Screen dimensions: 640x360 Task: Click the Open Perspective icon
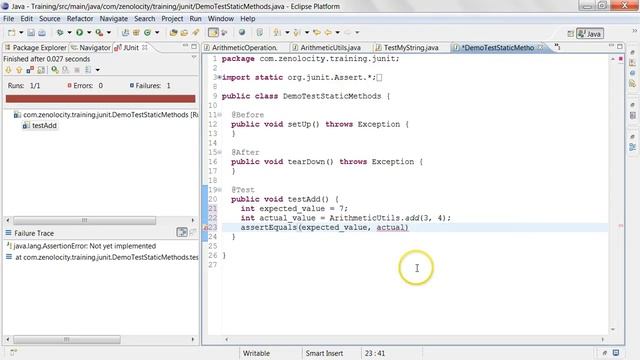point(571,33)
